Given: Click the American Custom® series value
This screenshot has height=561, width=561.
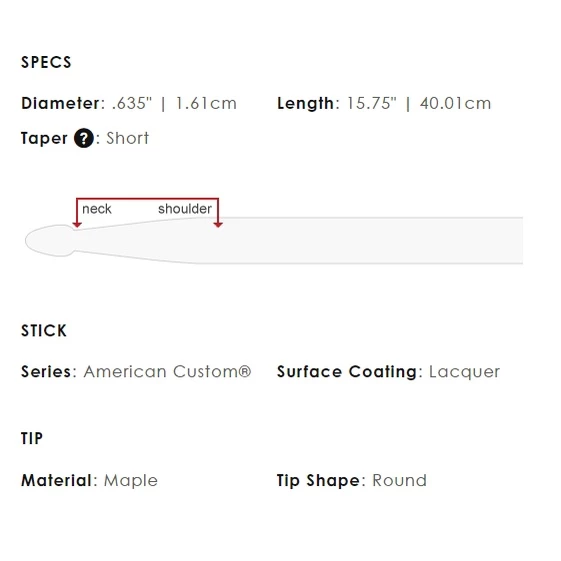Looking at the screenshot, I should [x=167, y=372].
